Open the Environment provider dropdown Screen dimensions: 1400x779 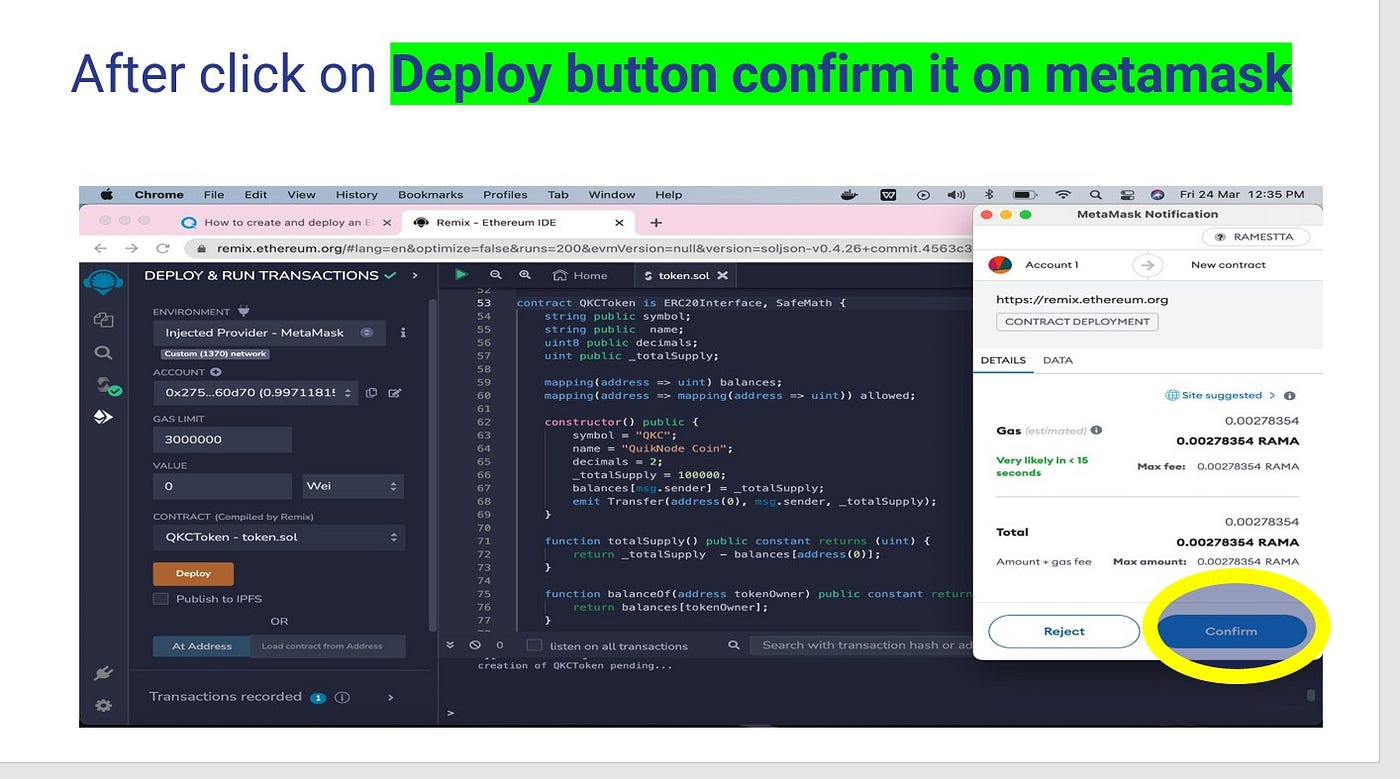[269, 333]
